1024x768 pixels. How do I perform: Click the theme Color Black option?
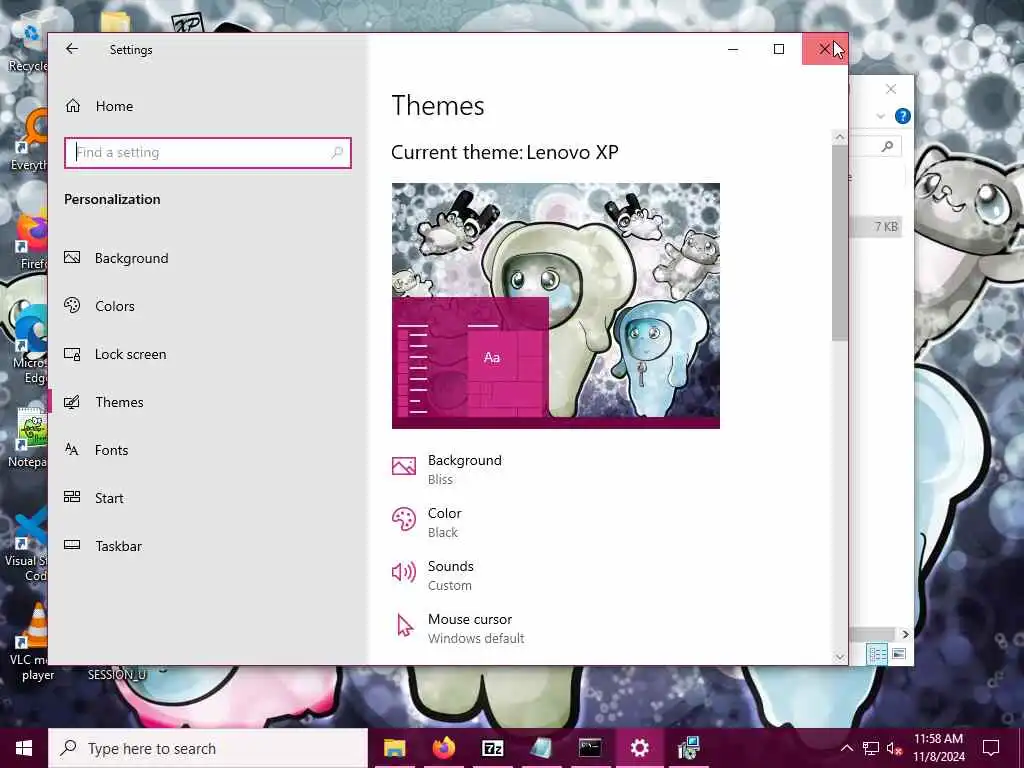(427, 522)
